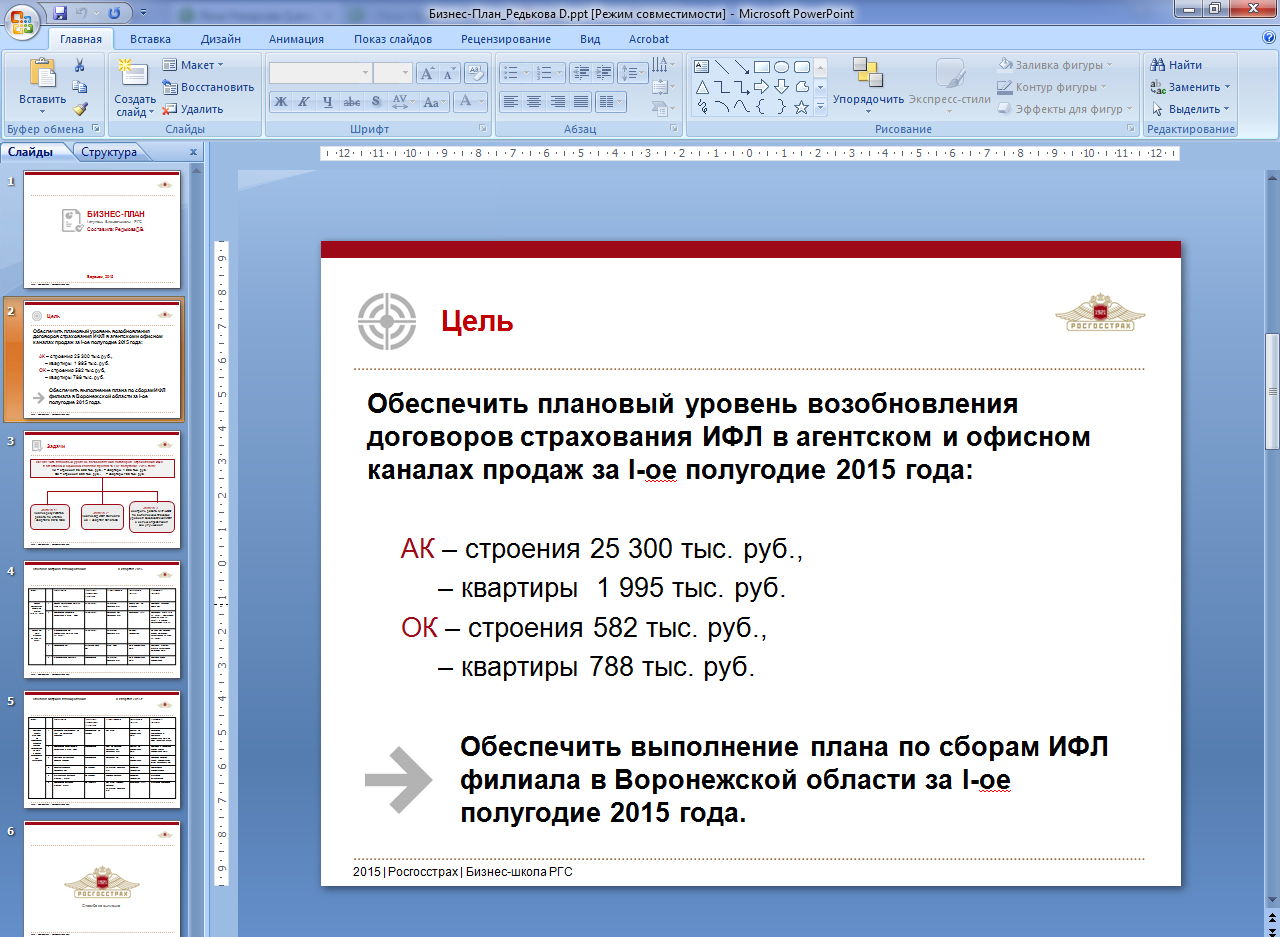Select the block down arrow shape
This screenshot has height=937, width=1280.
tap(782, 87)
